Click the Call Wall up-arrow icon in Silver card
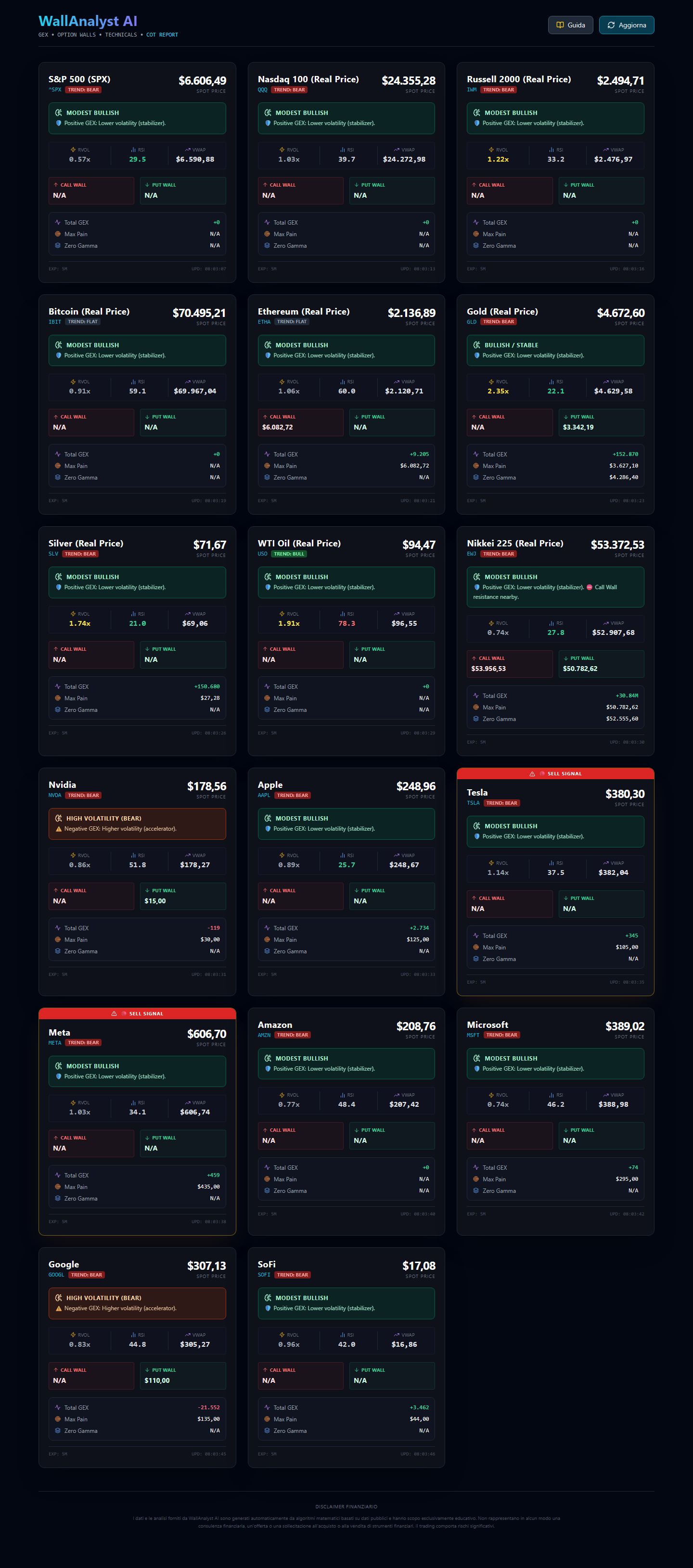 tap(56, 649)
